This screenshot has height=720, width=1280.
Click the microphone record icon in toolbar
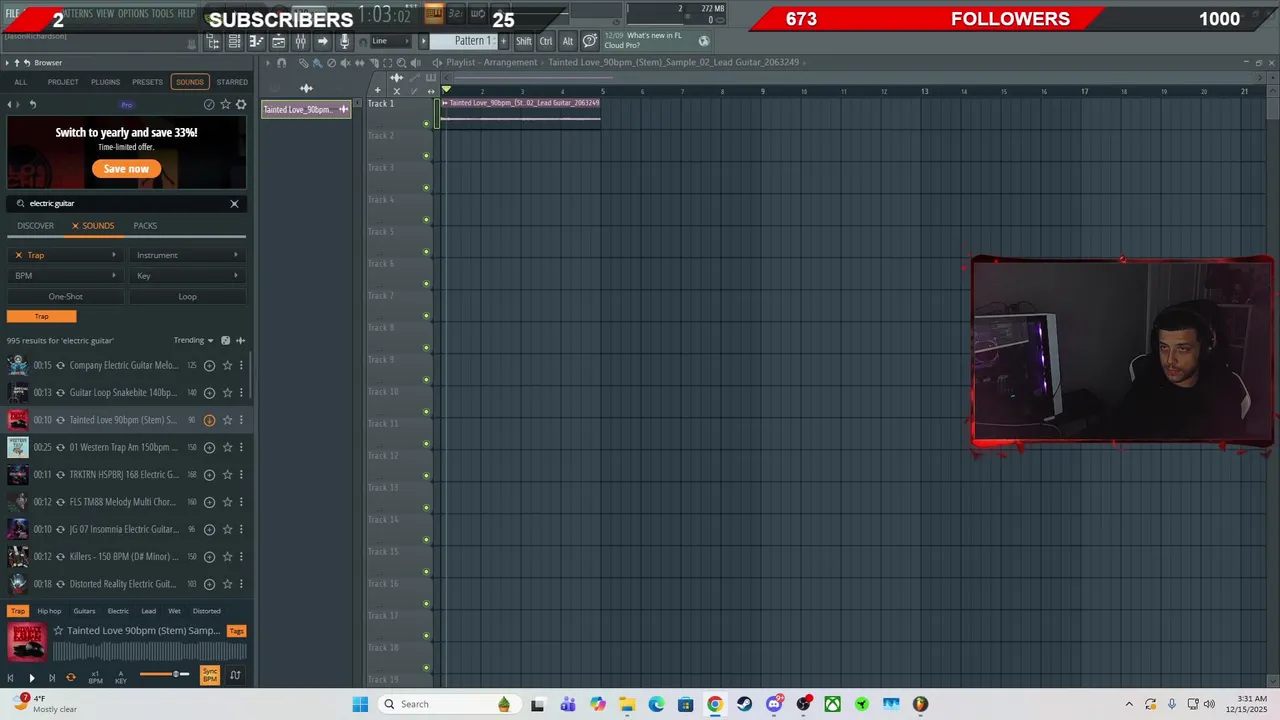point(344,41)
